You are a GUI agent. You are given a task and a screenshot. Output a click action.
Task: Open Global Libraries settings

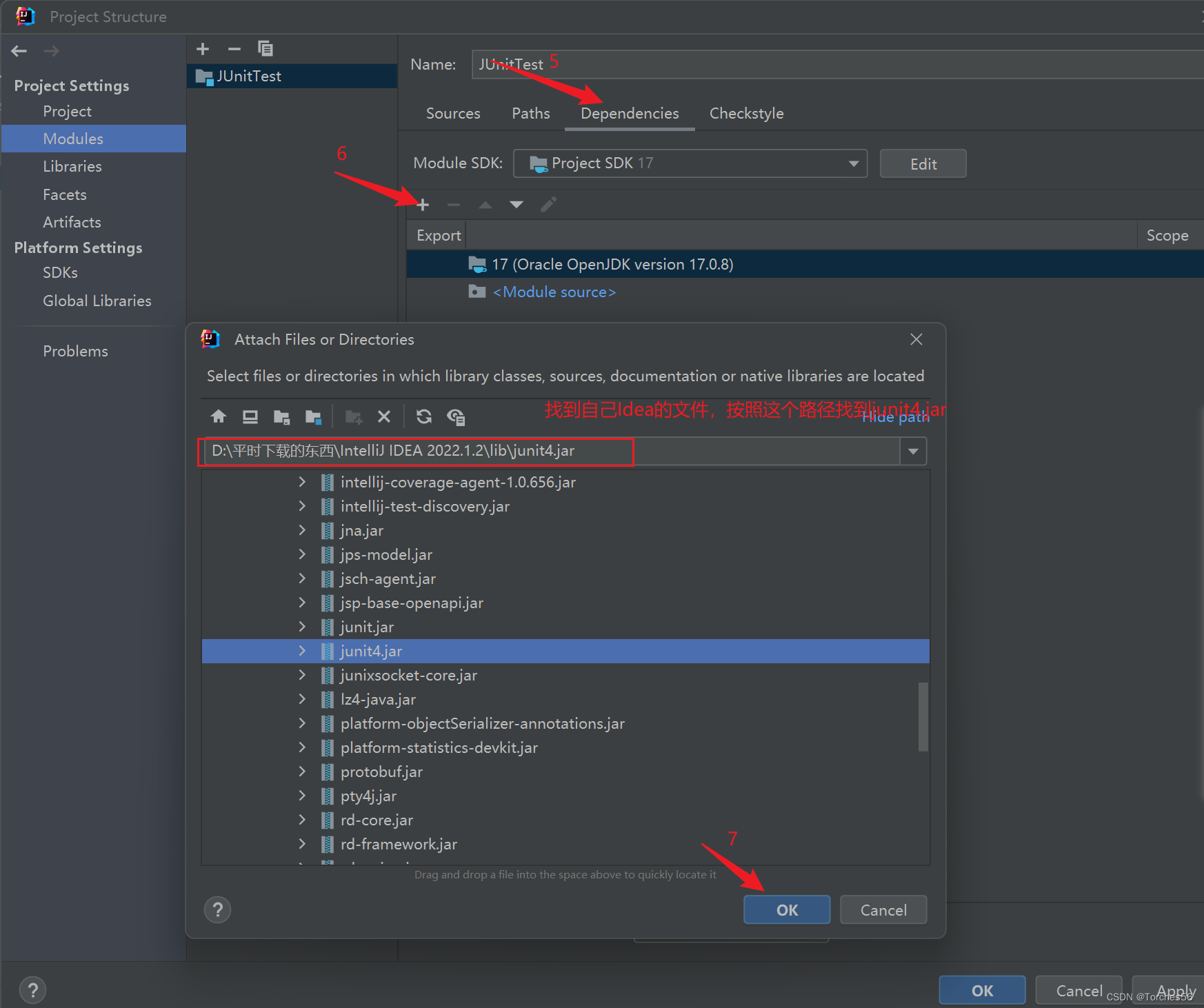pos(97,301)
